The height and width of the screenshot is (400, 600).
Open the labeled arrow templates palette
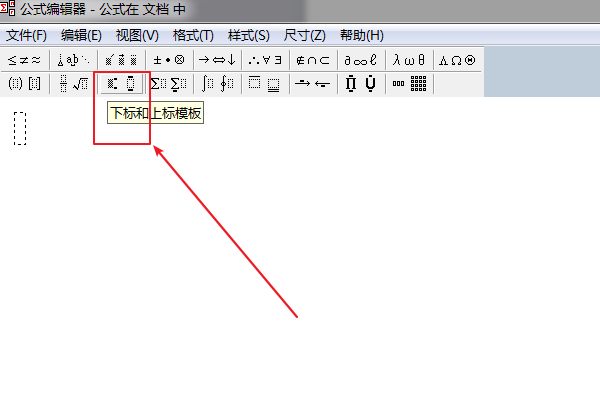(313, 83)
